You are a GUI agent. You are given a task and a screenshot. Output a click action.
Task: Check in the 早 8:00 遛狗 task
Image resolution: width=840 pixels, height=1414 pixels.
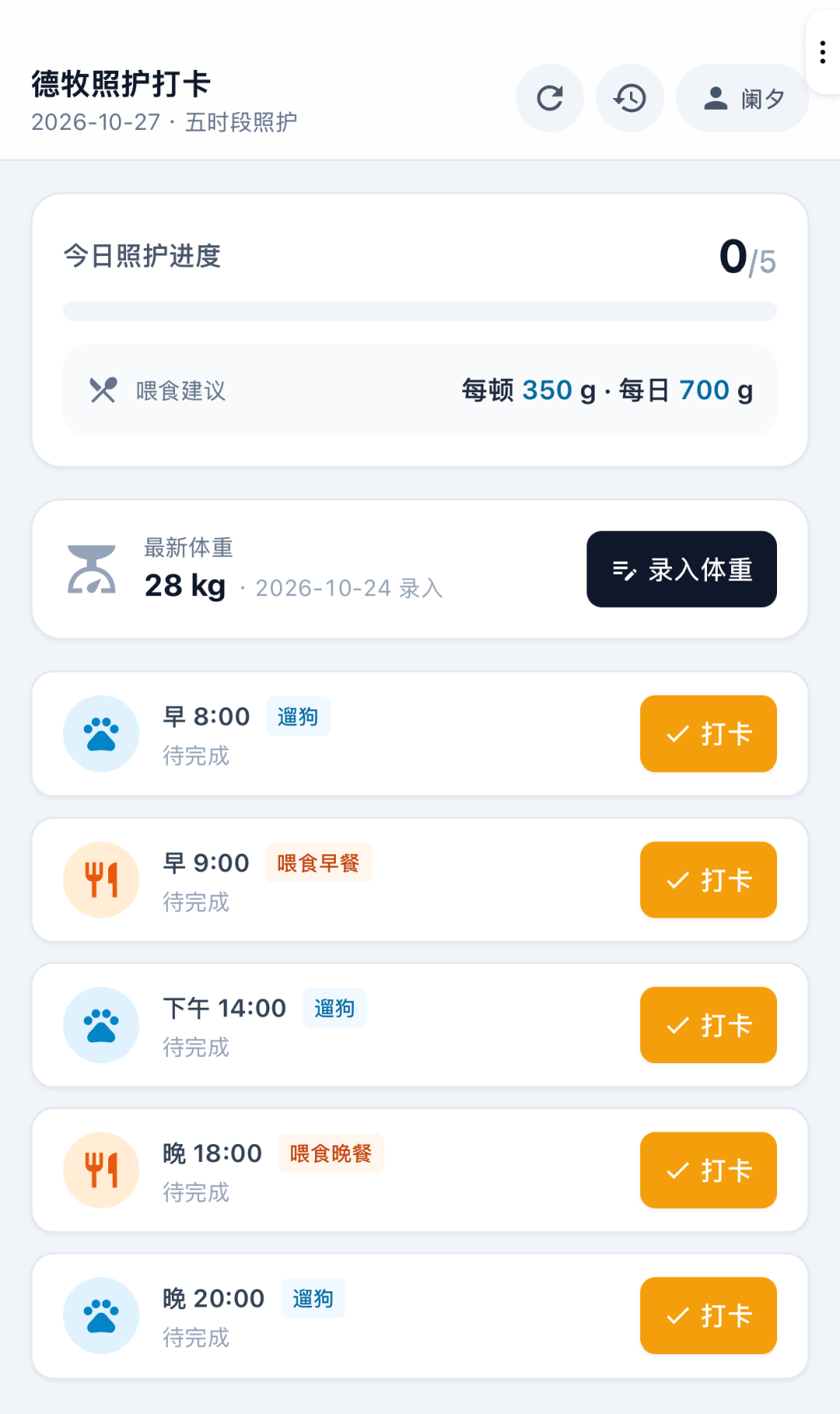(x=709, y=734)
